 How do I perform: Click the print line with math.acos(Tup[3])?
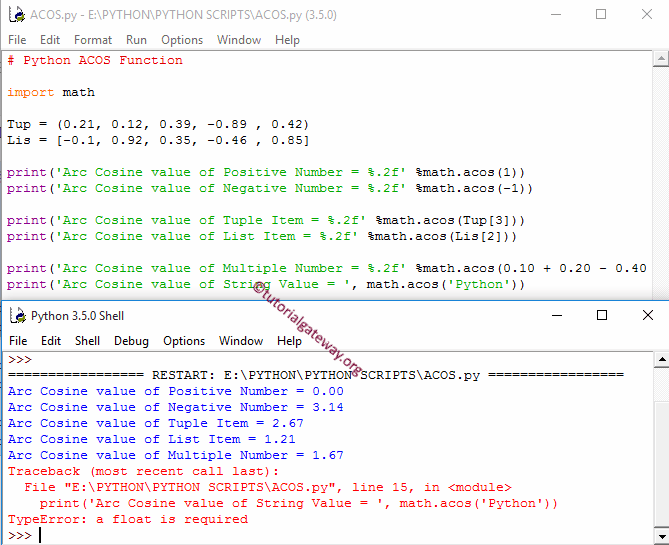click(x=266, y=220)
